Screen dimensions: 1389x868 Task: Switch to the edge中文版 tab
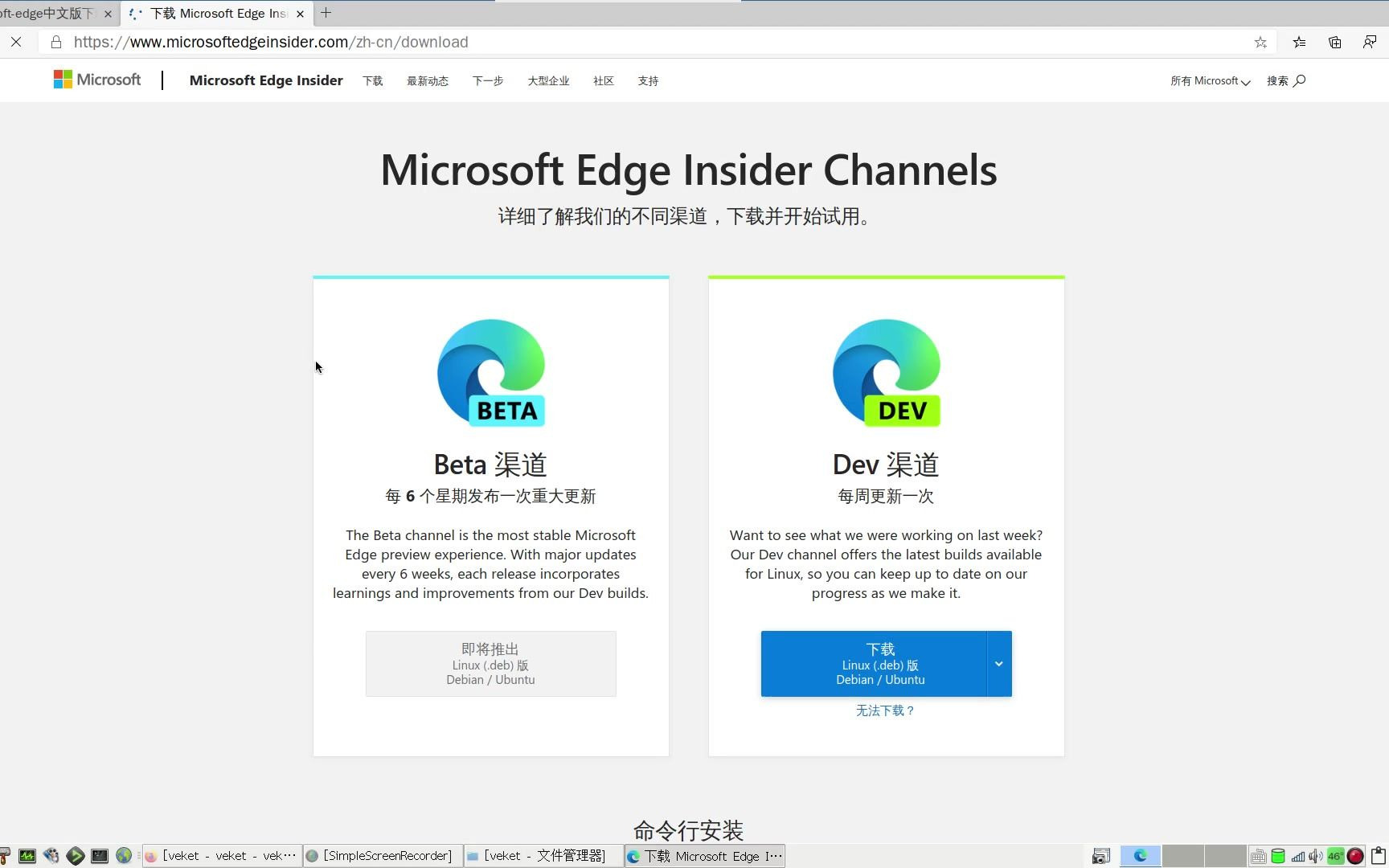[x=48, y=14]
